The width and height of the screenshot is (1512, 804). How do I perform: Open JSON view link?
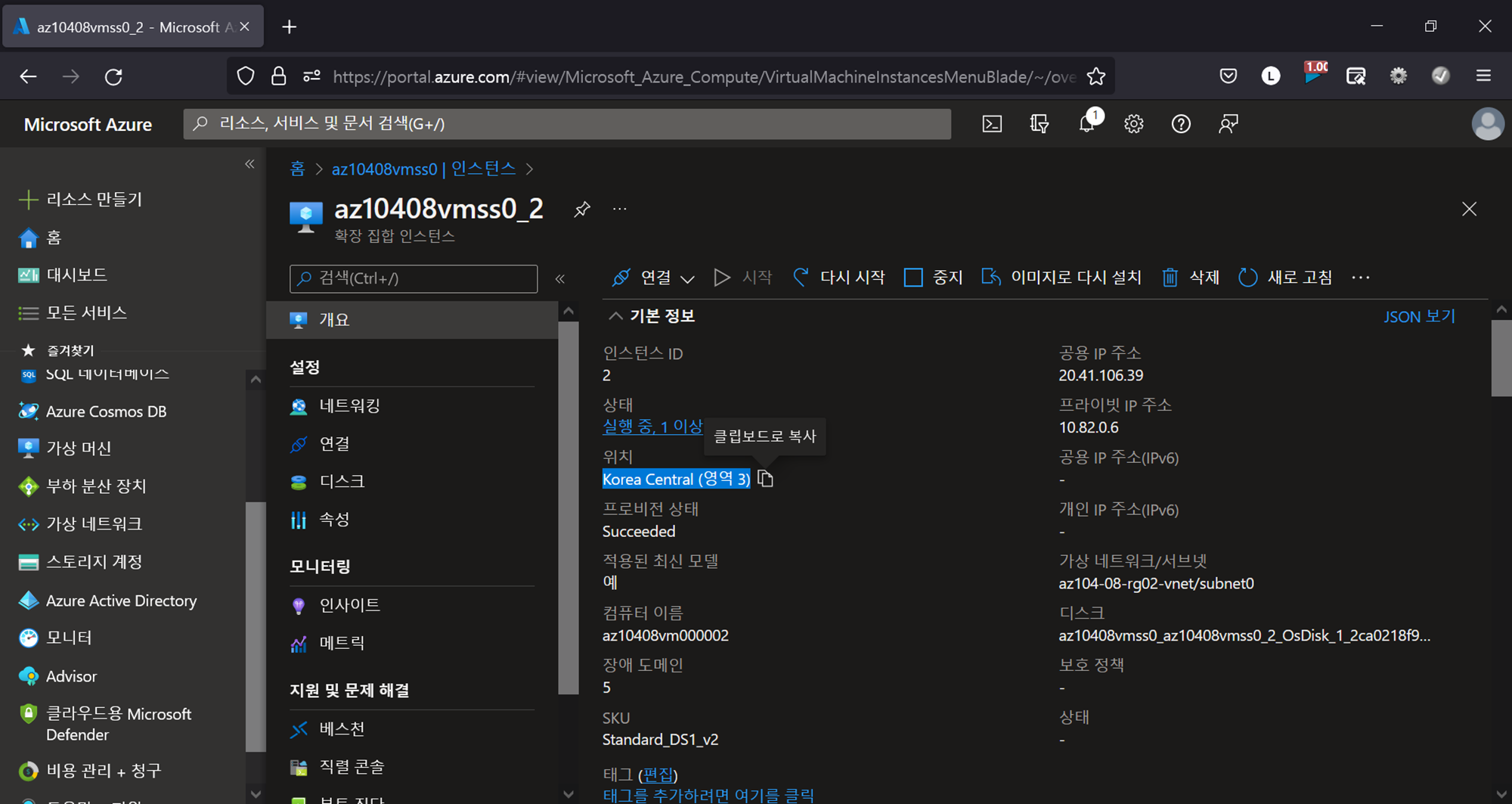pos(1419,316)
